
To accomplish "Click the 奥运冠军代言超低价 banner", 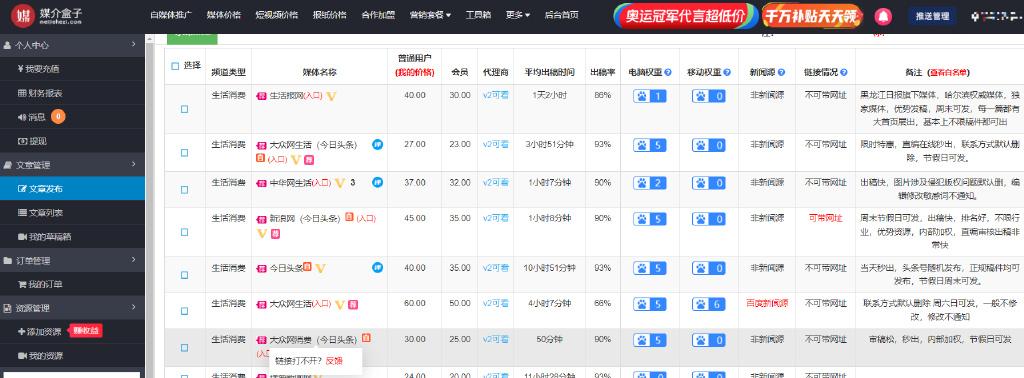I will click(x=685, y=16).
